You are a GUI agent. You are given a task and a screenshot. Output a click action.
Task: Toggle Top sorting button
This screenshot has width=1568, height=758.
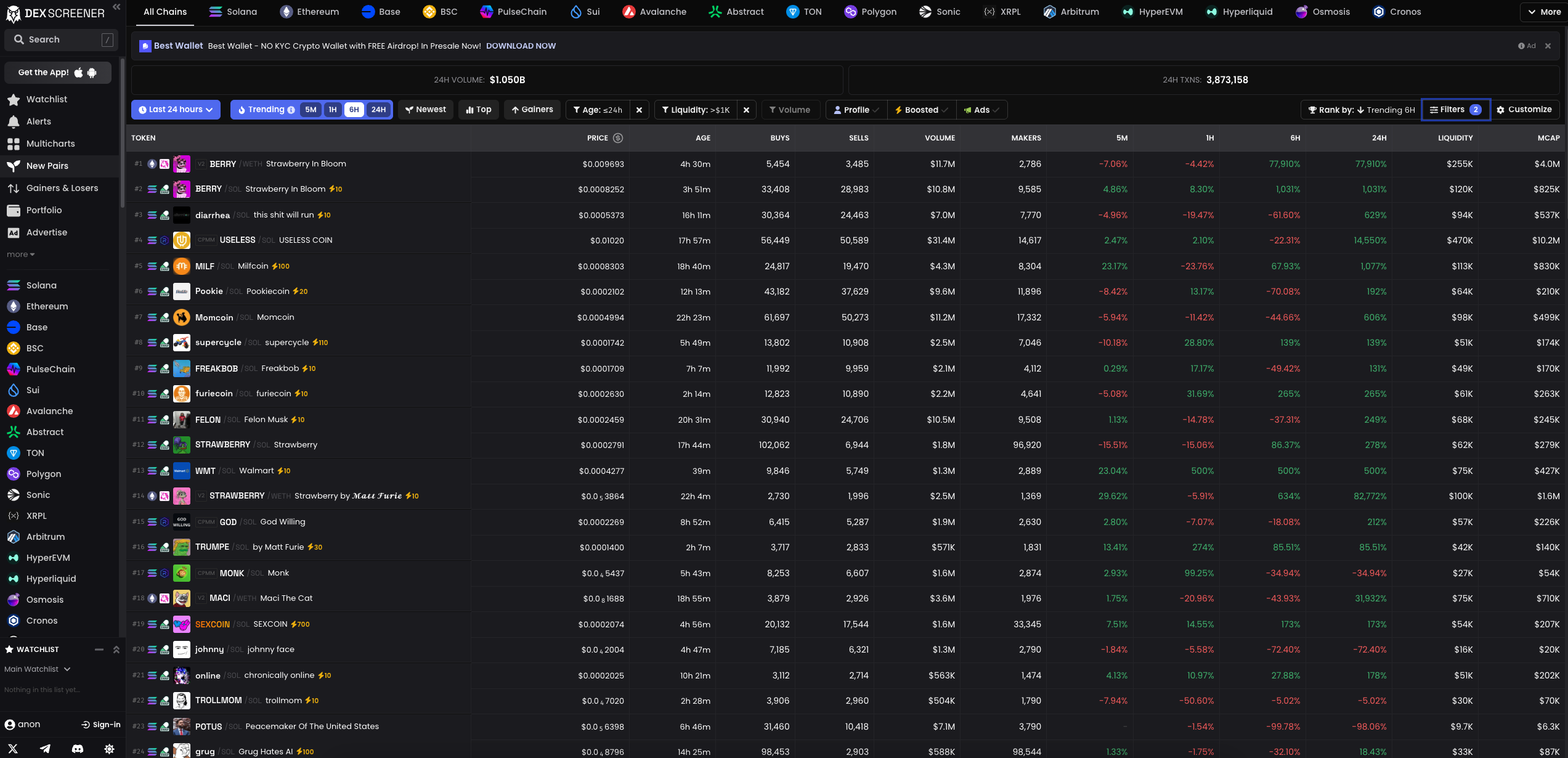(479, 110)
